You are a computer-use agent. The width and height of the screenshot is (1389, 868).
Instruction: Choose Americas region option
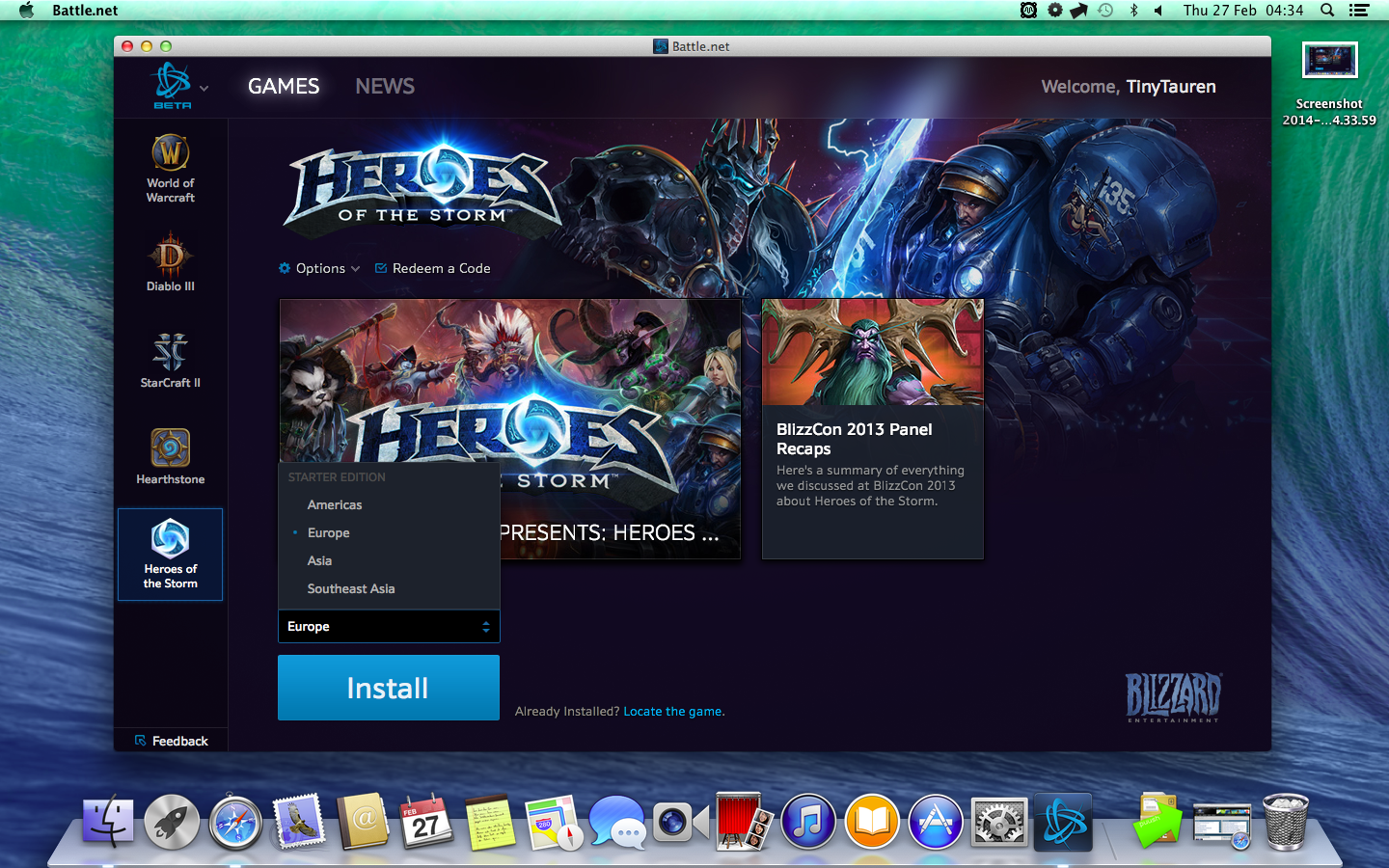[x=335, y=504]
